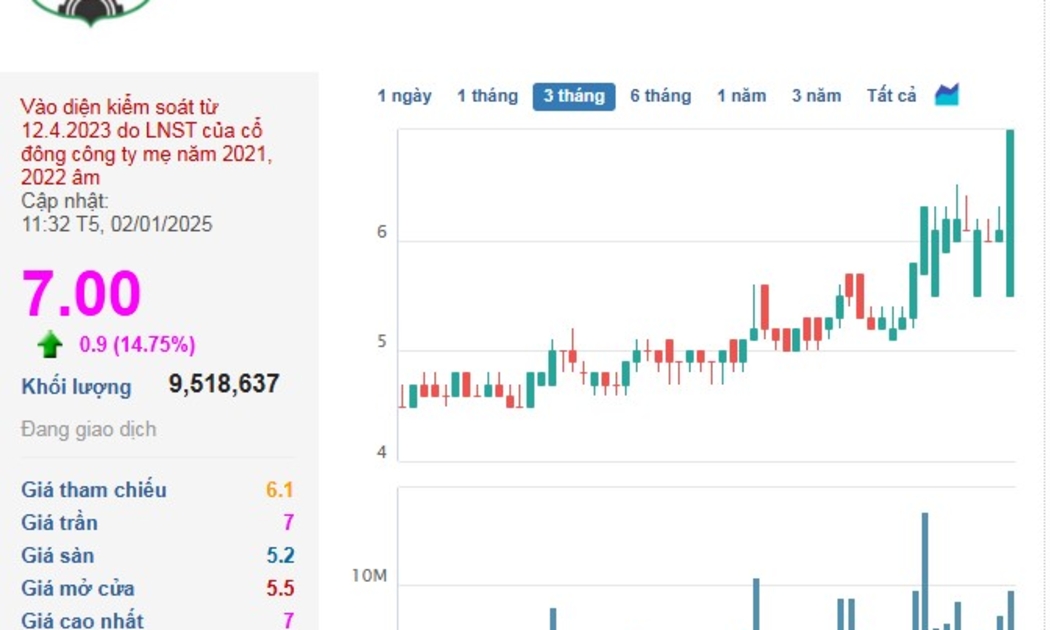Click the area chart type icon
The image size is (1050, 630).
click(x=946, y=96)
